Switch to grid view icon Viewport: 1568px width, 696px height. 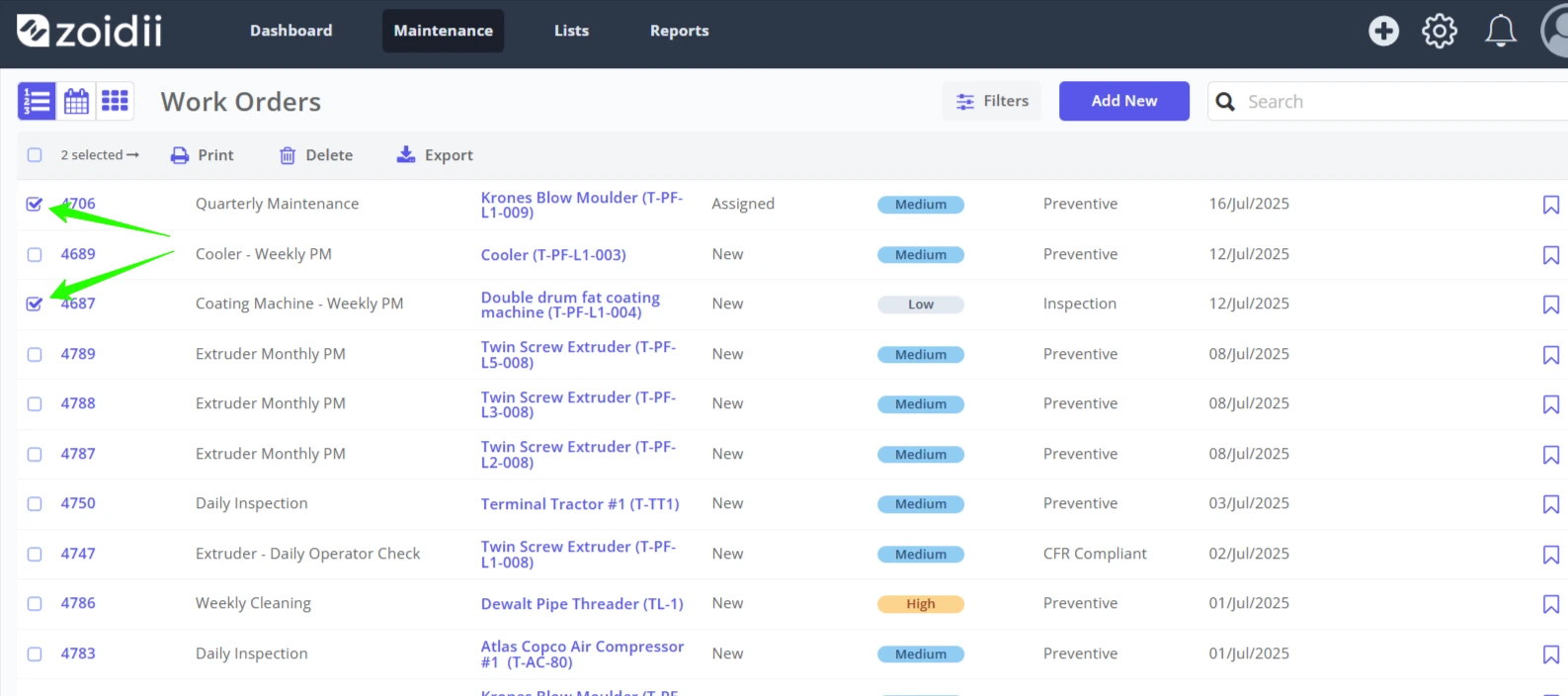[x=115, y=101]
